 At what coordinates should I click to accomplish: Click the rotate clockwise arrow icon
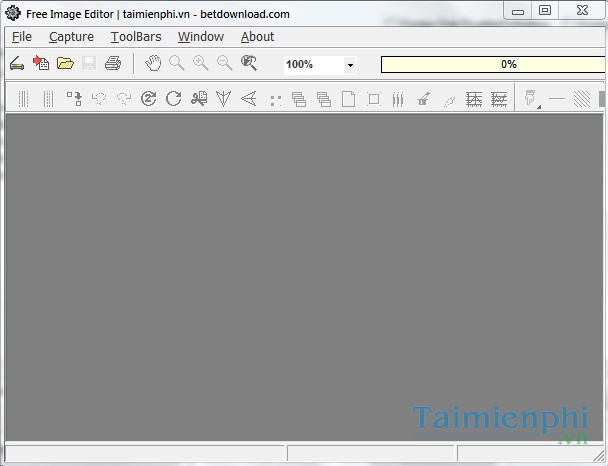click(174, 98)
